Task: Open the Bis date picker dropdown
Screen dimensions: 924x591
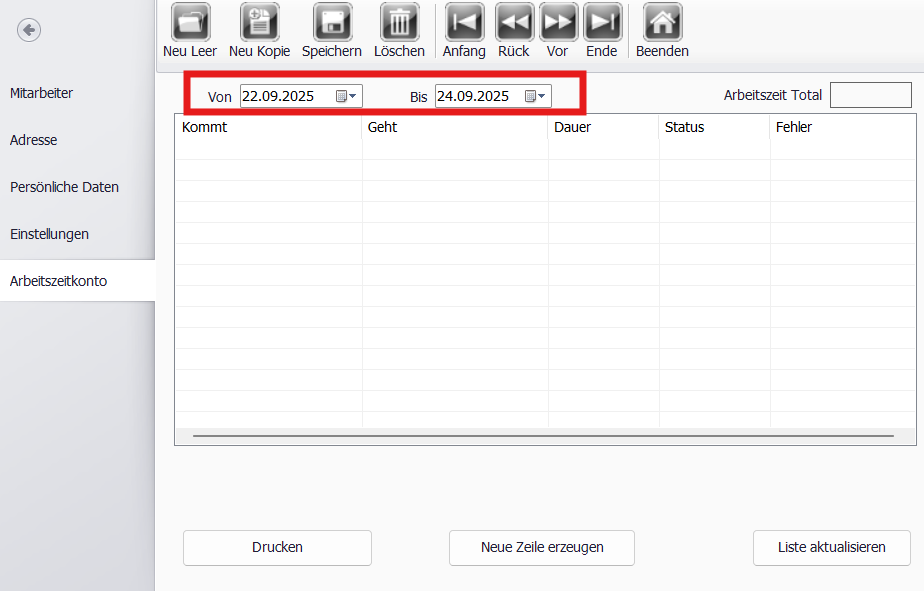Action: 536,96
